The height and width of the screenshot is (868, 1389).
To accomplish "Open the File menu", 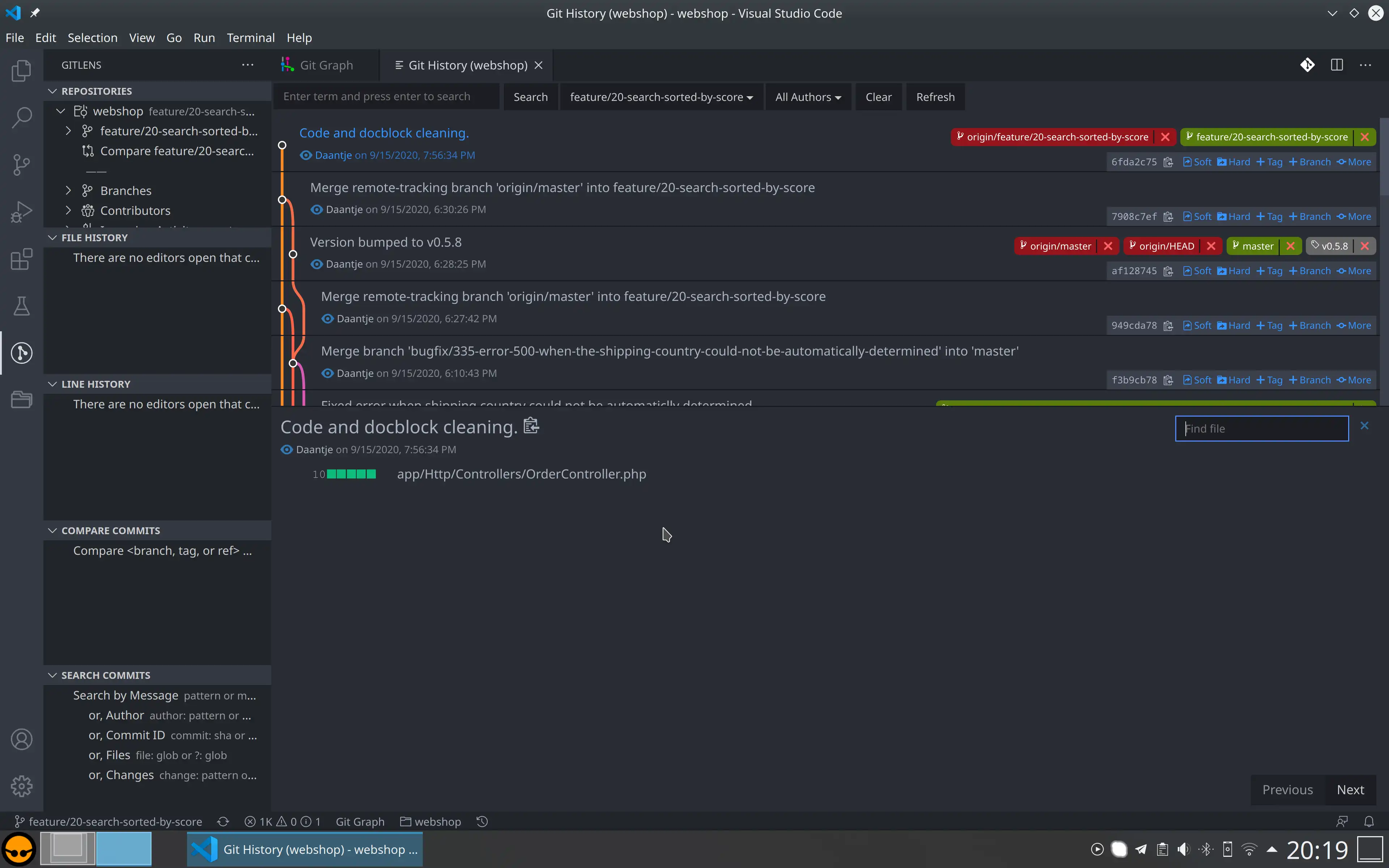I will tap(15, 38).
